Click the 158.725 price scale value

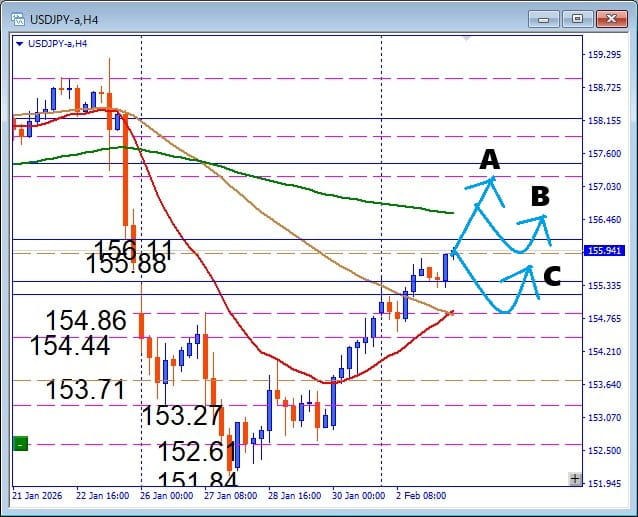coord(605,87)
